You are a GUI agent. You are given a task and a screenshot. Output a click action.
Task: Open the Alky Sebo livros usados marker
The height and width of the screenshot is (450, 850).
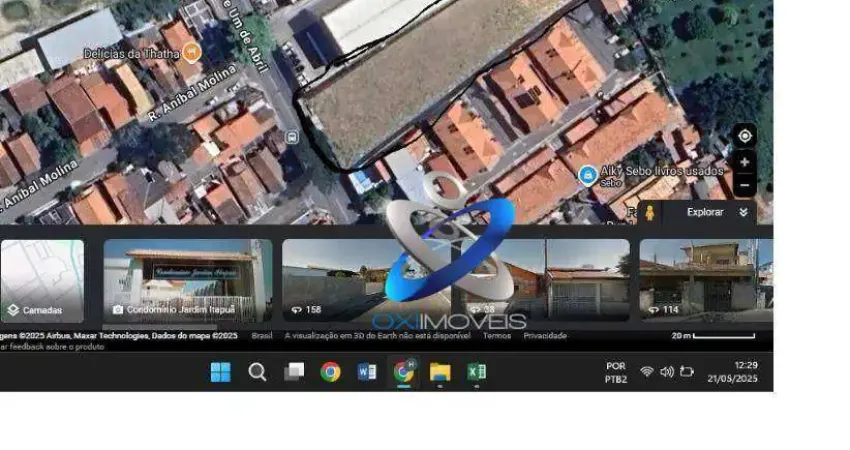(588, 176)
